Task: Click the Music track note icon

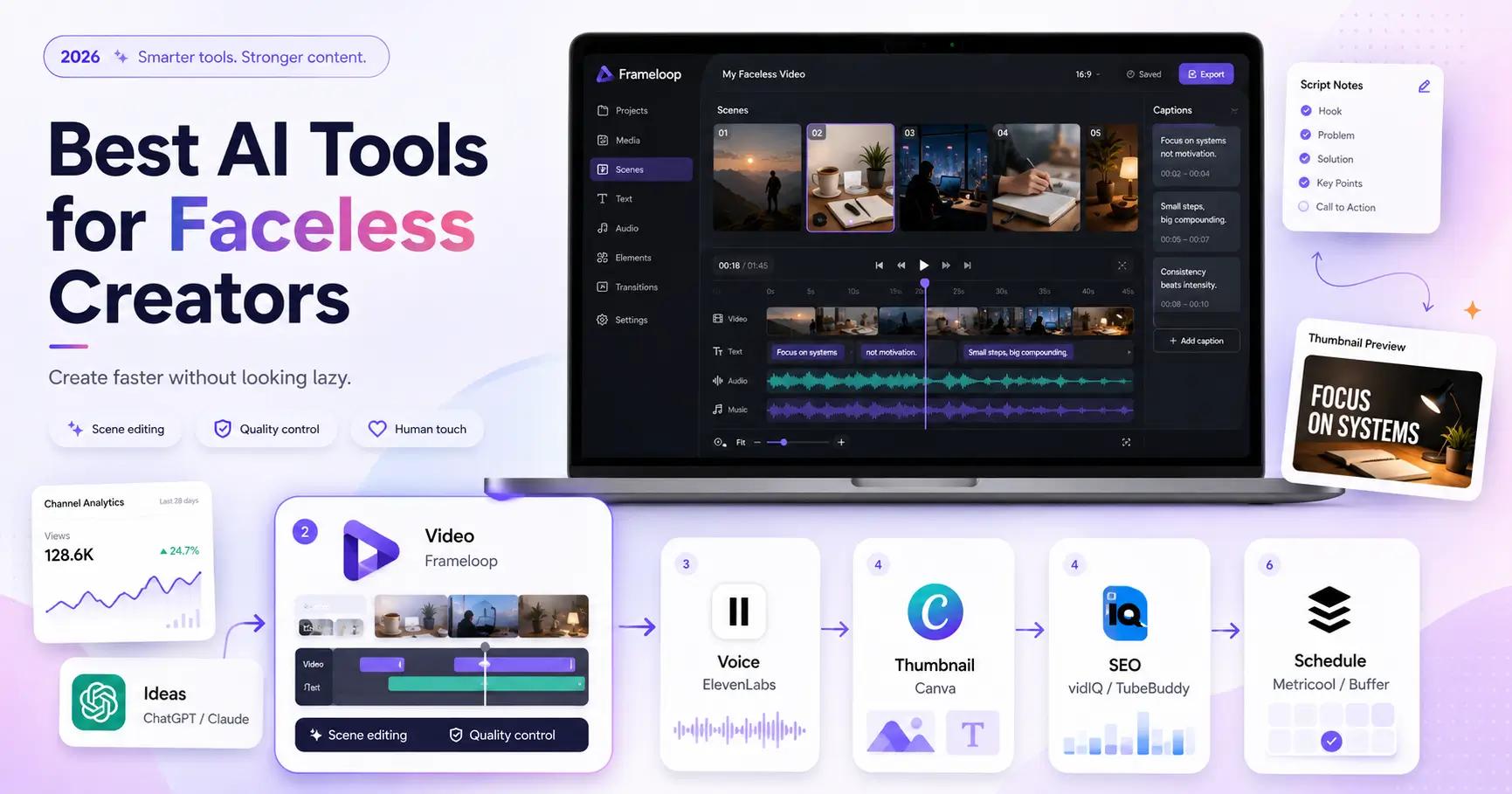Action: [x=718, y=409]
